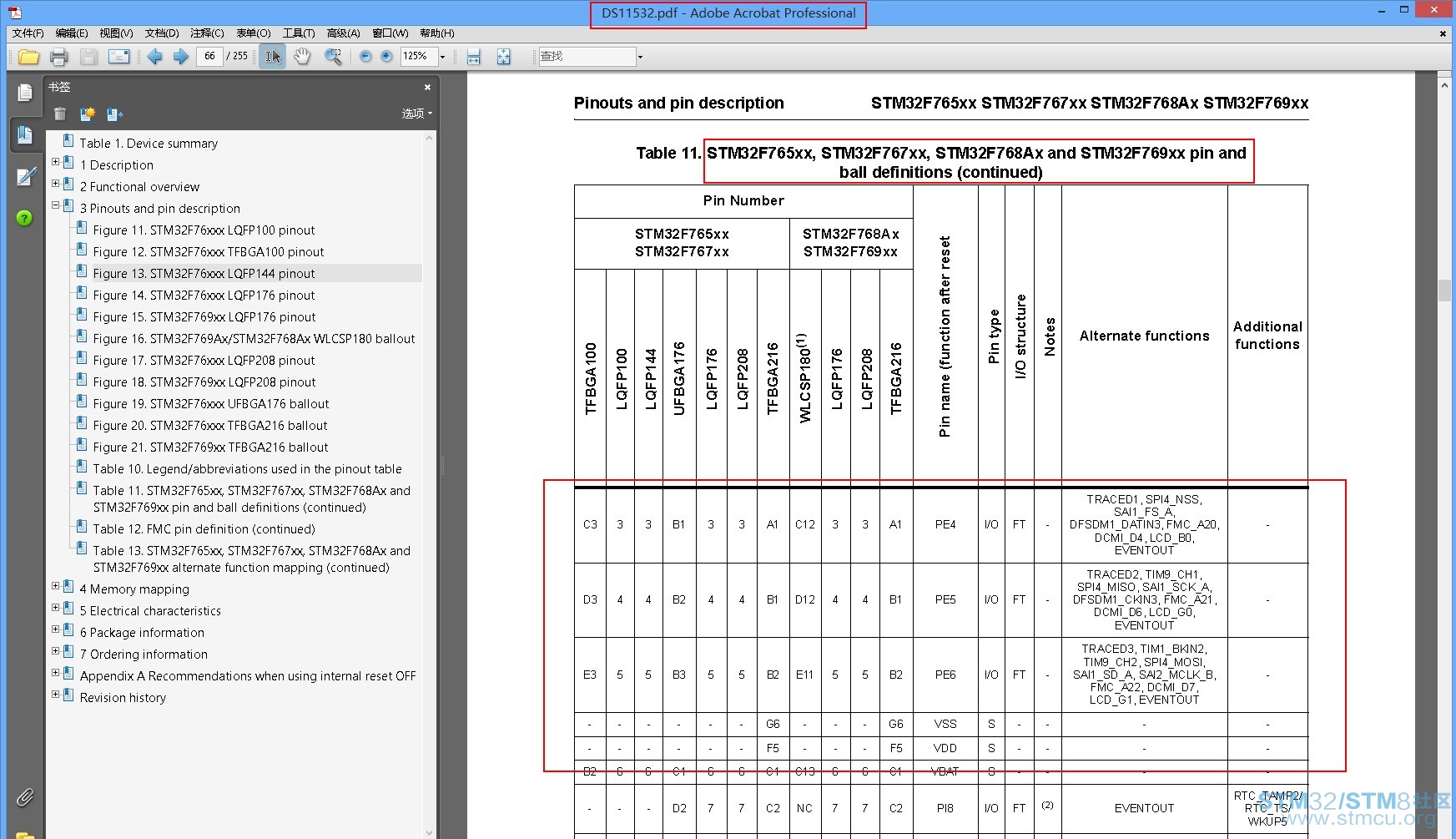The height and width of the screenshot is (839, 1456).
Task: Click the document scrollbar up arrow
Action: point(1444,84)
